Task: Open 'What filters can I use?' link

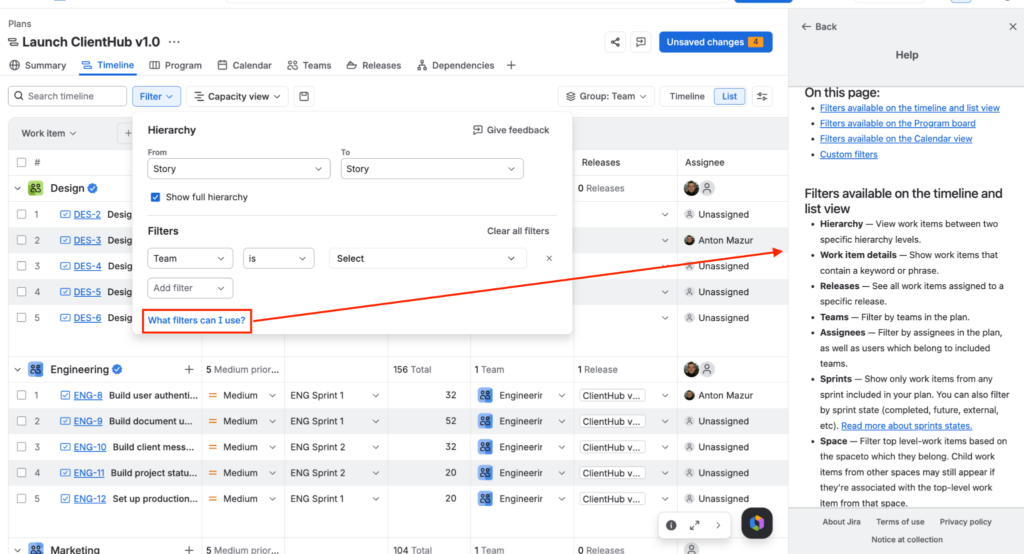Action: pos(197,321)
